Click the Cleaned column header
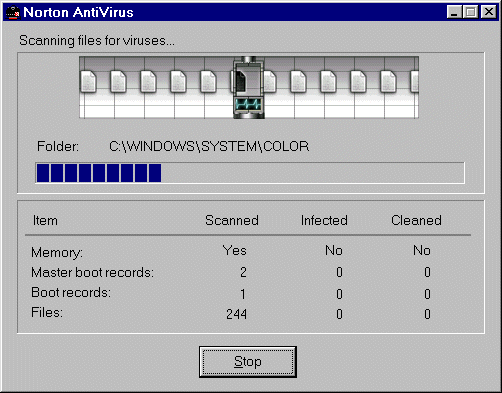Image resolution: width=502 pixels, height=393 pixels. pos(416,220)
